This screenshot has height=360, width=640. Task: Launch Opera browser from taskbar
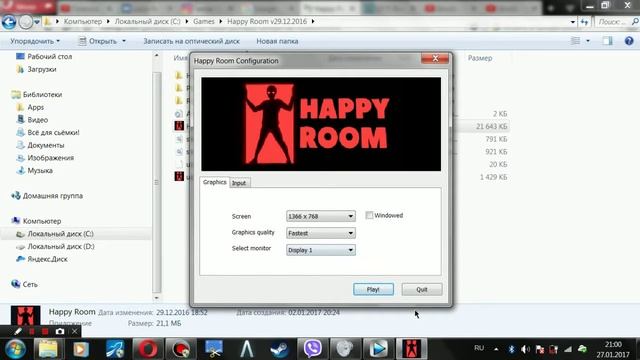(148, 349)
